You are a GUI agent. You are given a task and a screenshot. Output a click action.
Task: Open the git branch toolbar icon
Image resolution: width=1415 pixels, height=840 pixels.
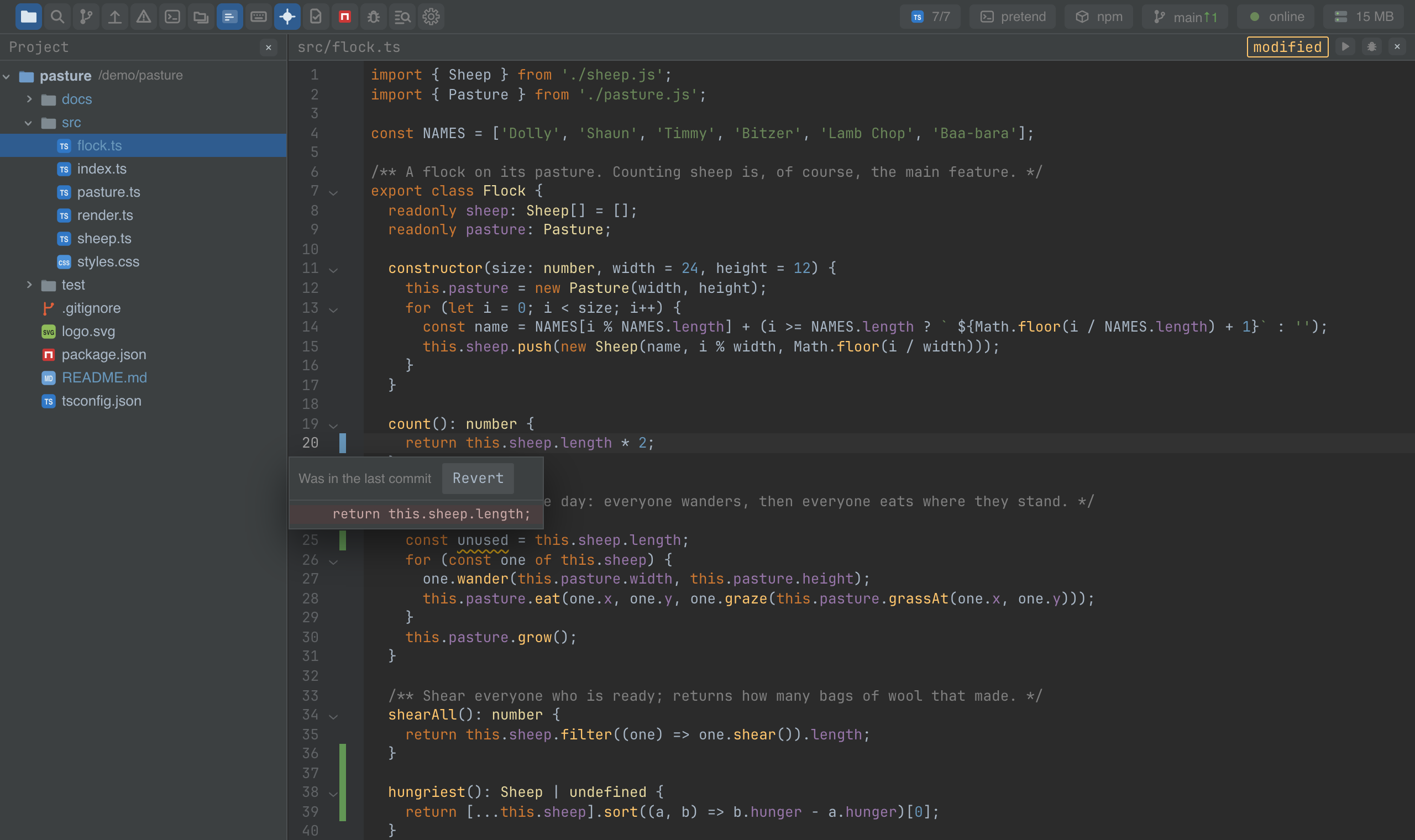tap(86, 17)
